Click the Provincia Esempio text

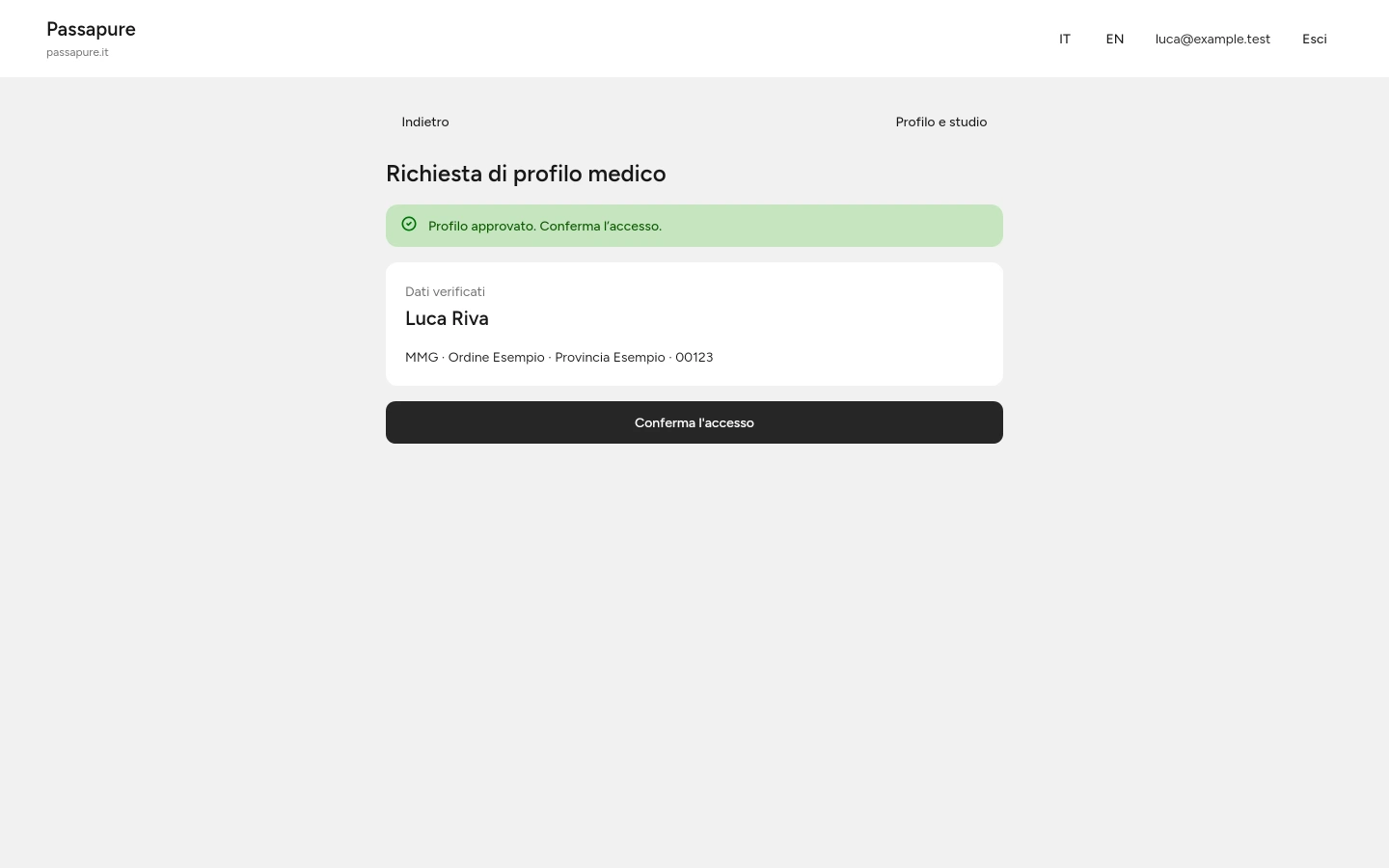point(610,357)
